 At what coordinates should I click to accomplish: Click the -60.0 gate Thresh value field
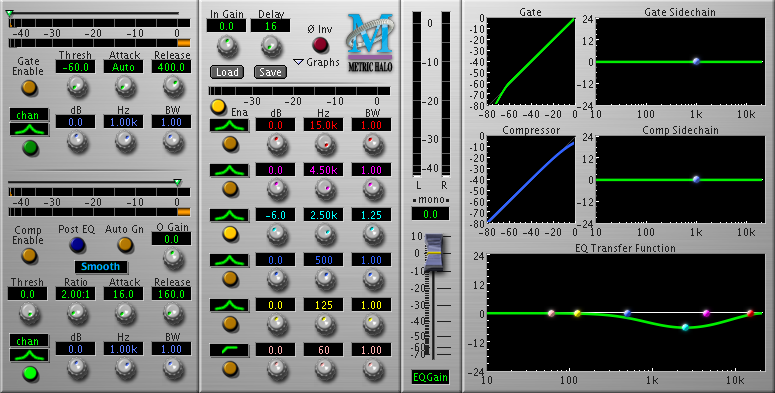[x=76, y=67]
